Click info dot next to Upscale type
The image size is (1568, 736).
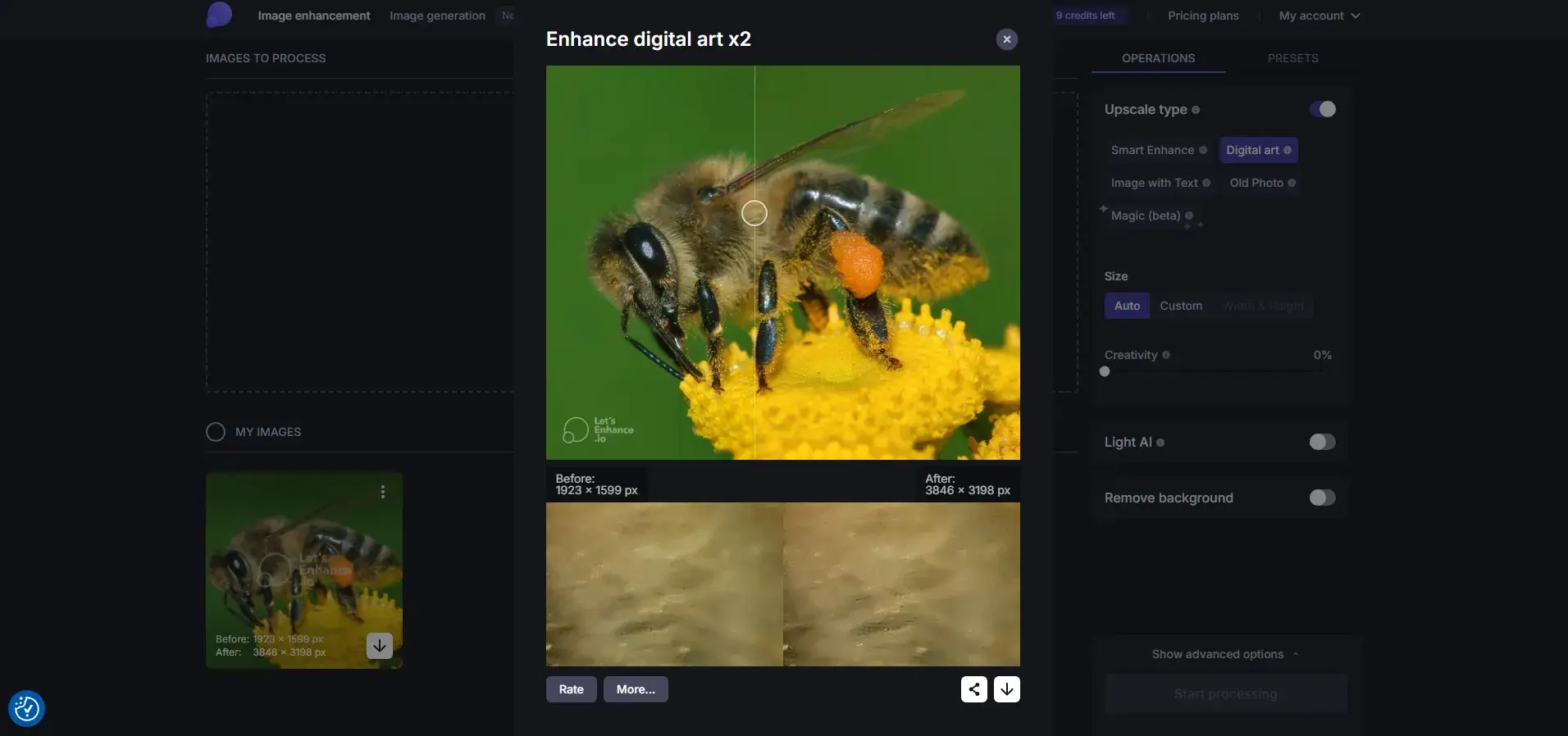pos(1196,110)
